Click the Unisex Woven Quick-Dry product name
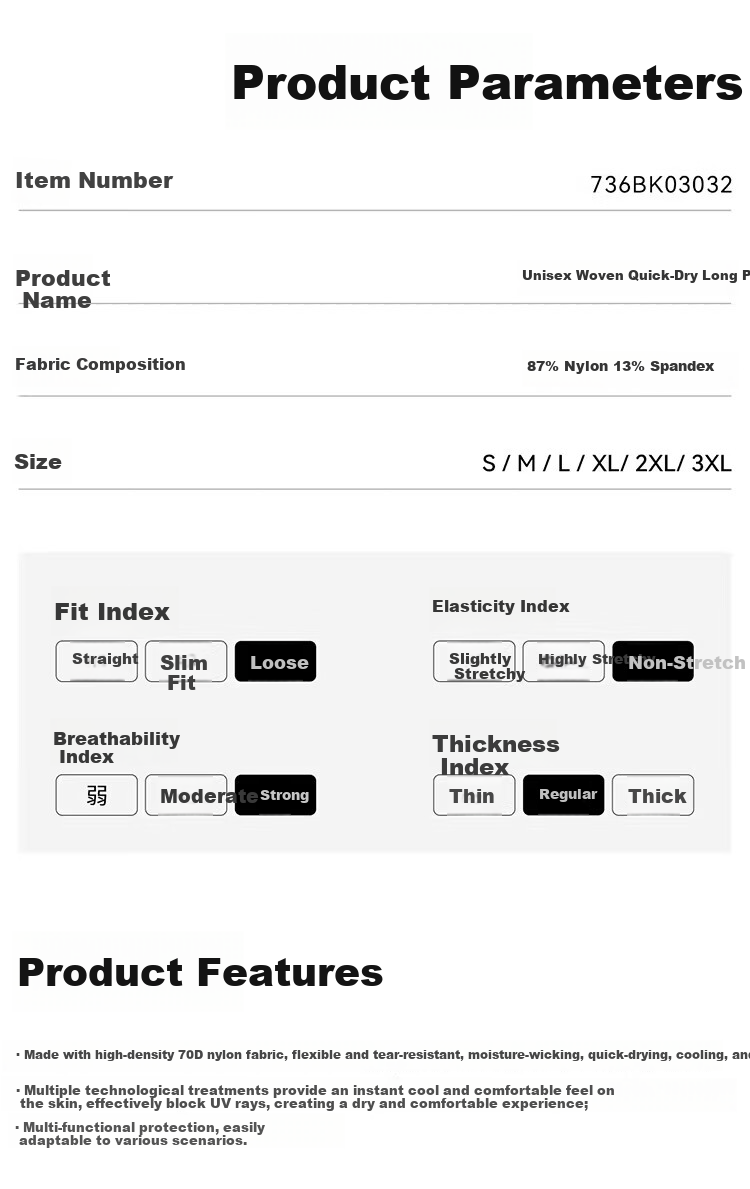Screen dimensions: 750x1189 tap(635, 275)
